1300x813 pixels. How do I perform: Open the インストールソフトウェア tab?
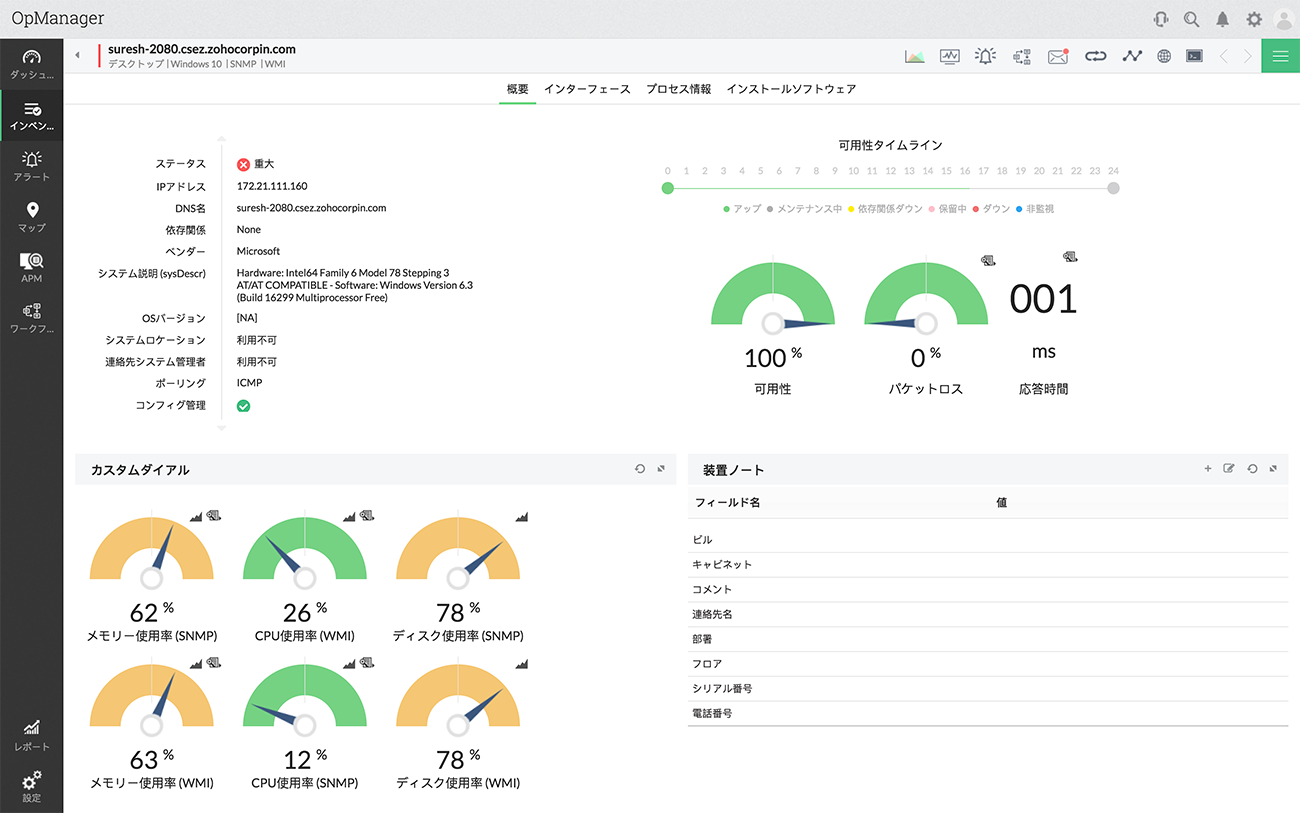(791, 89)
